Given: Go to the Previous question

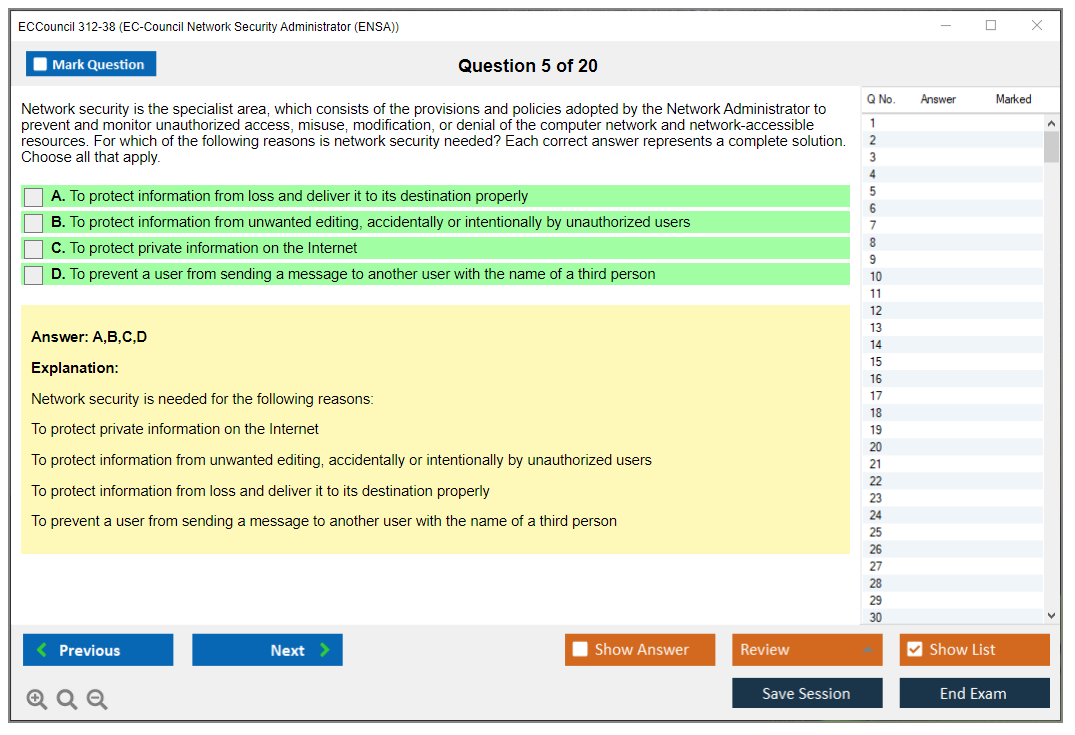Looking at the screenshot, I should pos(98,650).
